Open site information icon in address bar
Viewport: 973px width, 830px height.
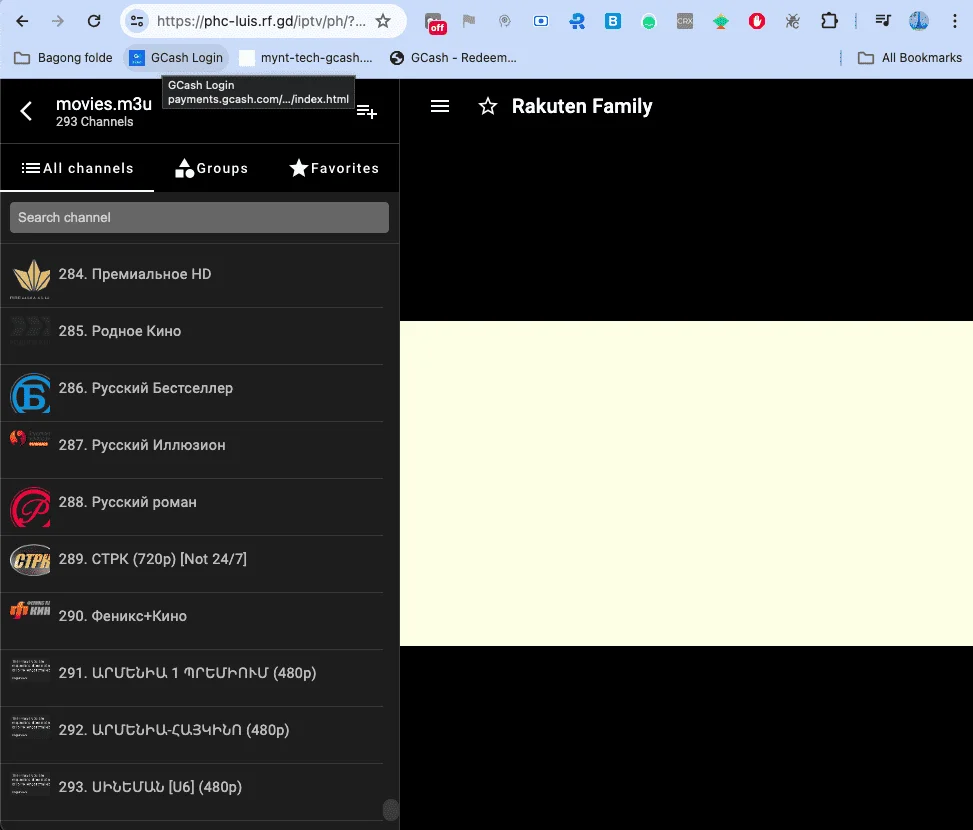tap(137, 21)
